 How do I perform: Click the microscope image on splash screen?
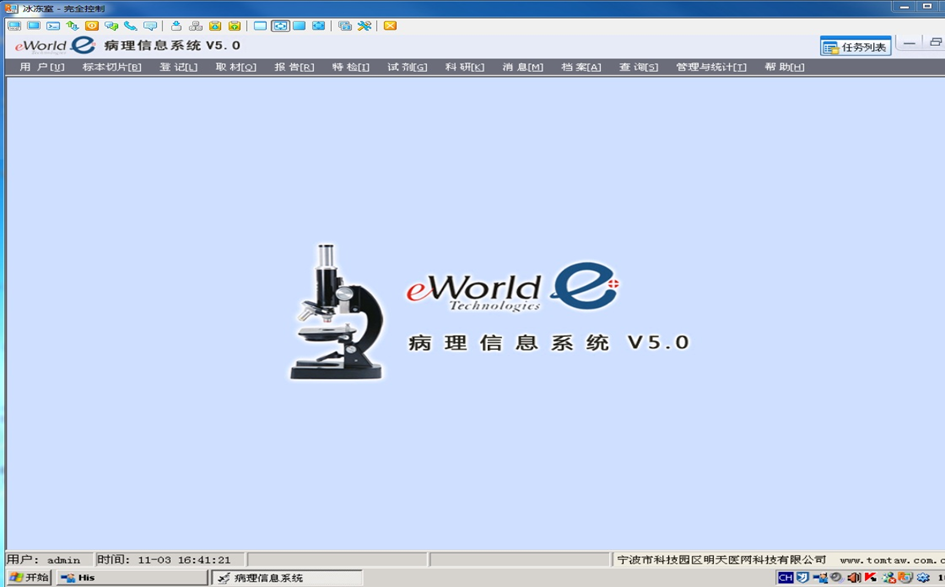(337, 312)
